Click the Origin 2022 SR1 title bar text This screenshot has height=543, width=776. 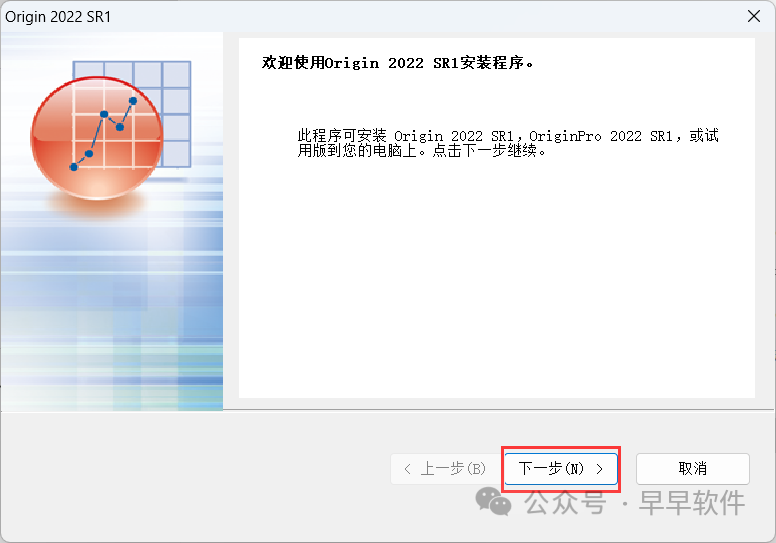[x=58, y=17]
